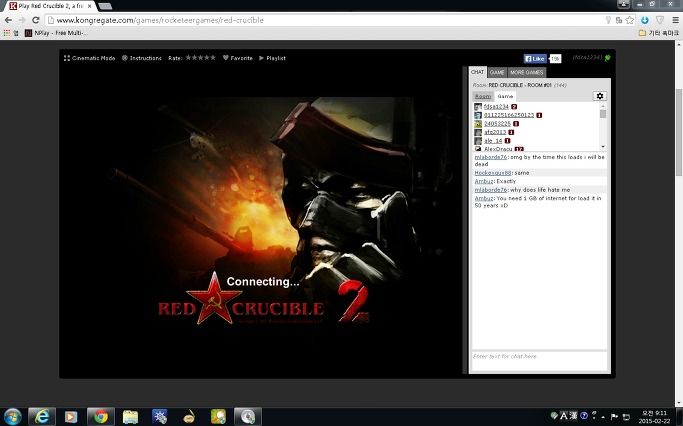683x426 pixels.
Task: Rate the game with the star rating
Action: click(x=200, y=57)
